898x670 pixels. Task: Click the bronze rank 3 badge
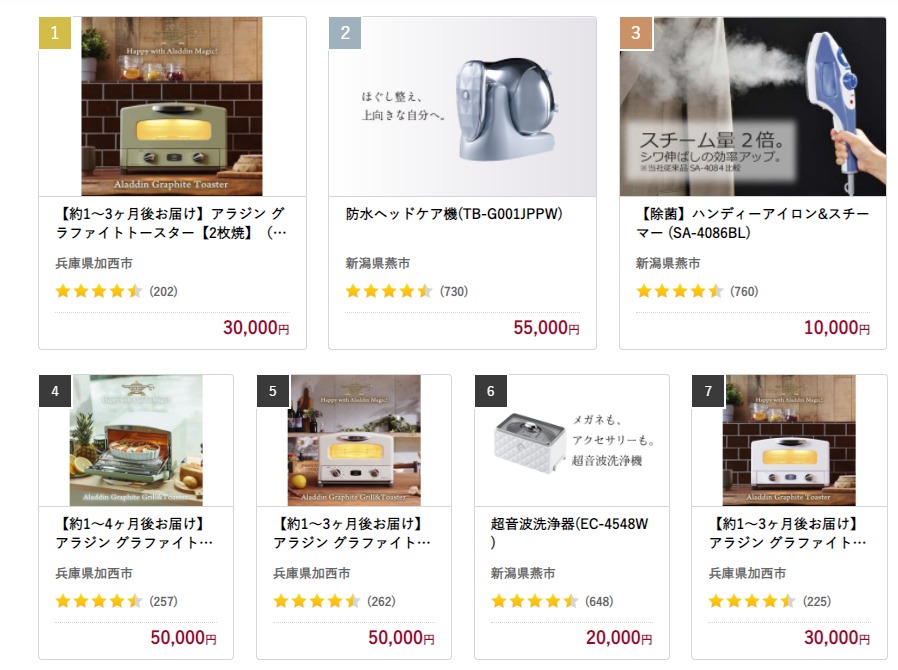636,33
